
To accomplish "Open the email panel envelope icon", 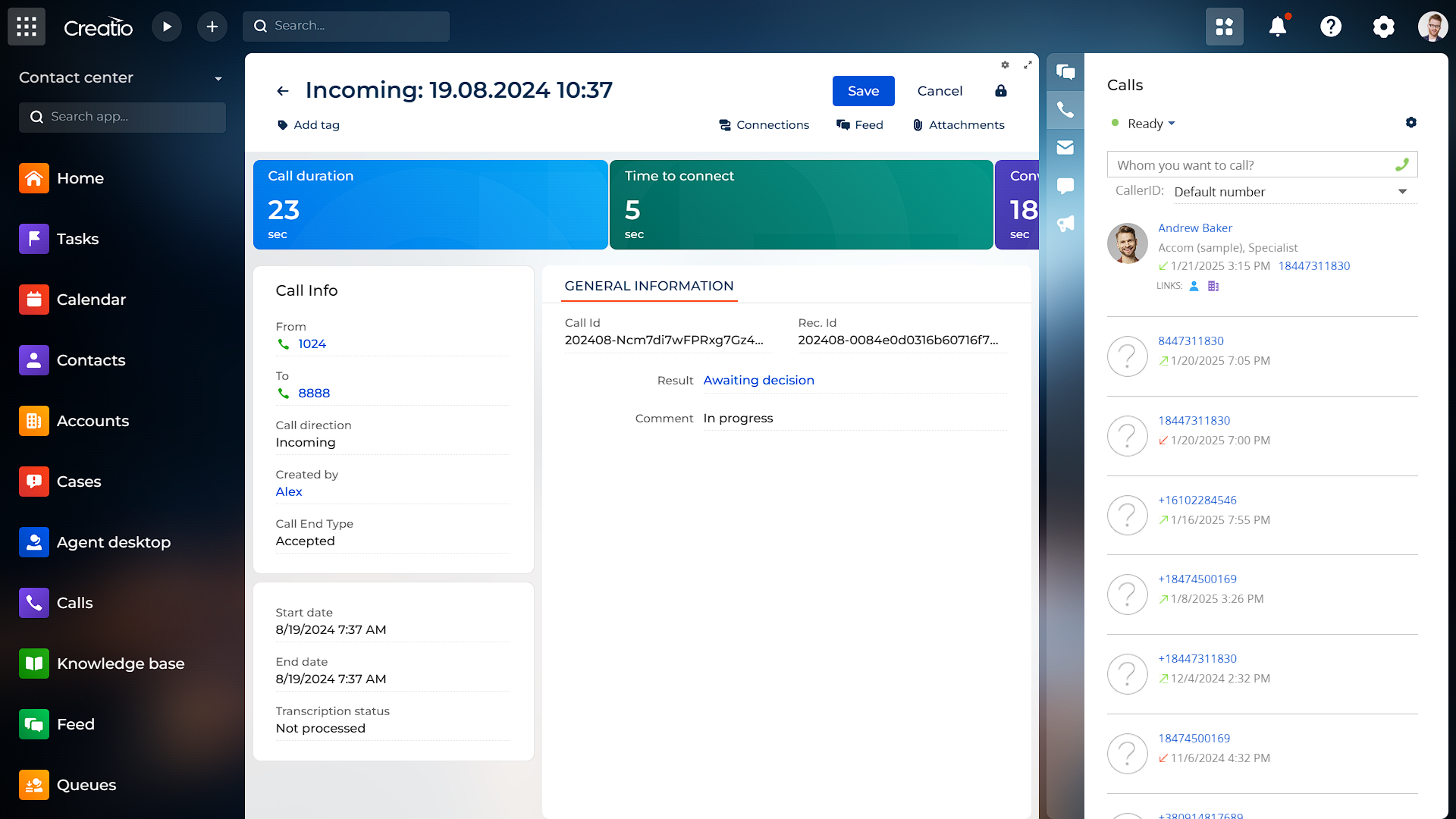I will pos(1065,148).
